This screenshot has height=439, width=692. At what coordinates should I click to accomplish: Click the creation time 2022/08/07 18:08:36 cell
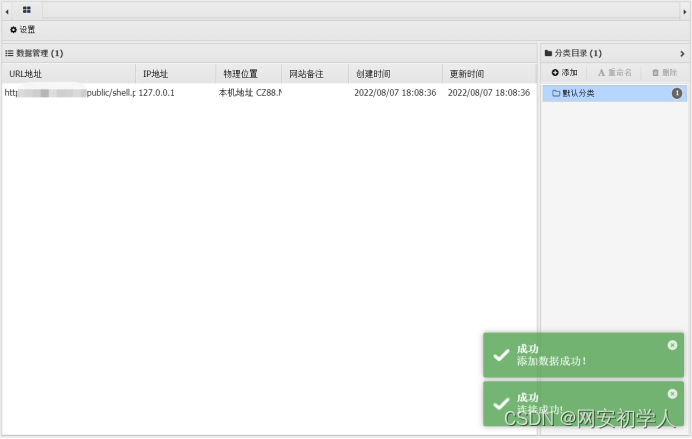[395, 93]
